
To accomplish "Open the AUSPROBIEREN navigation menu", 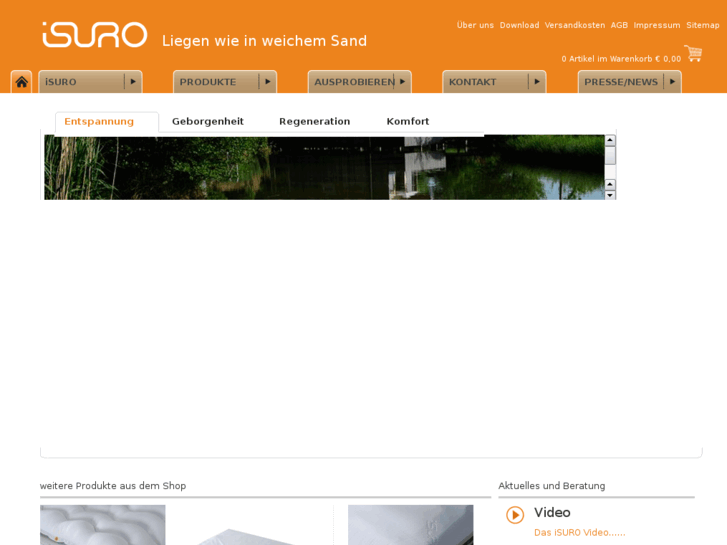I will 360,82.
